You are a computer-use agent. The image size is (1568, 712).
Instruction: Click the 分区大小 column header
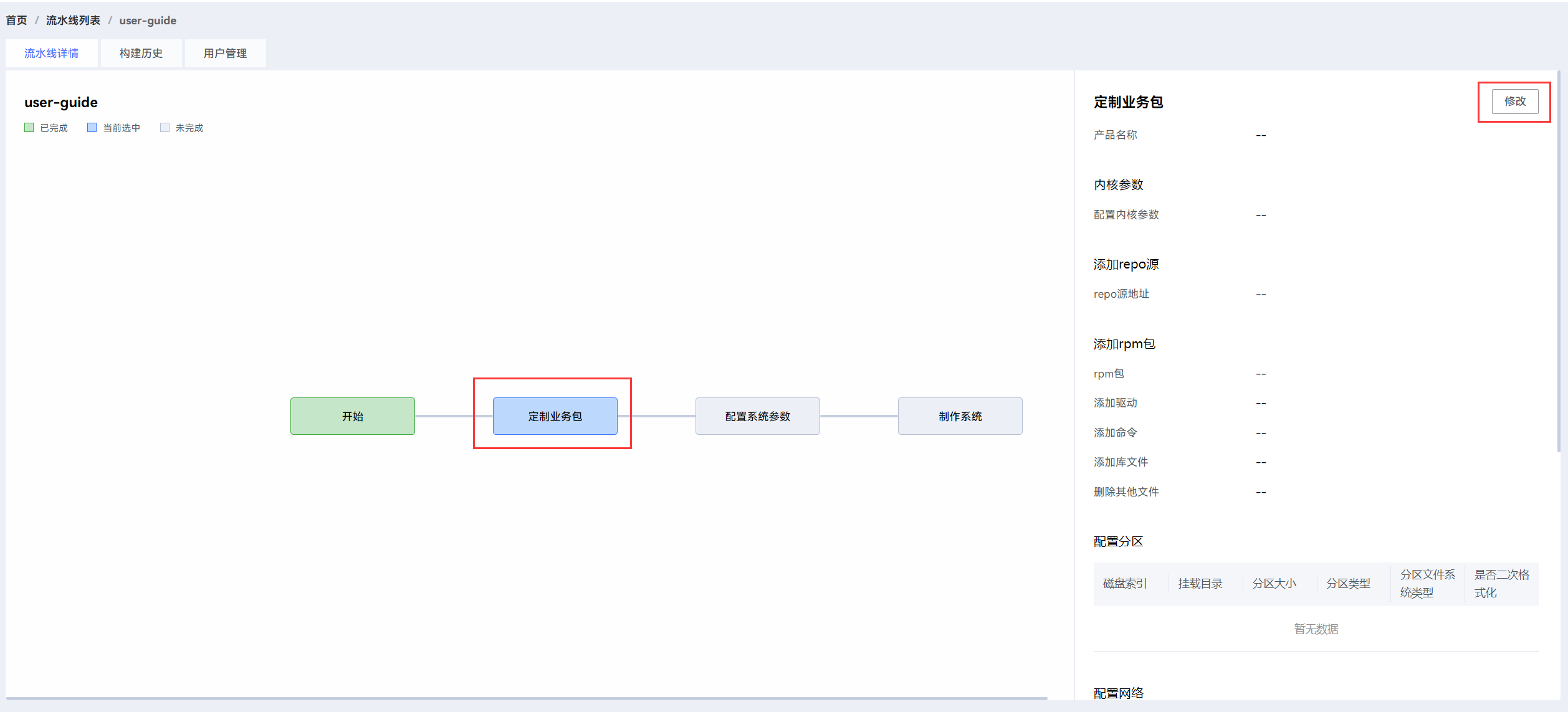click(1274, 584)
